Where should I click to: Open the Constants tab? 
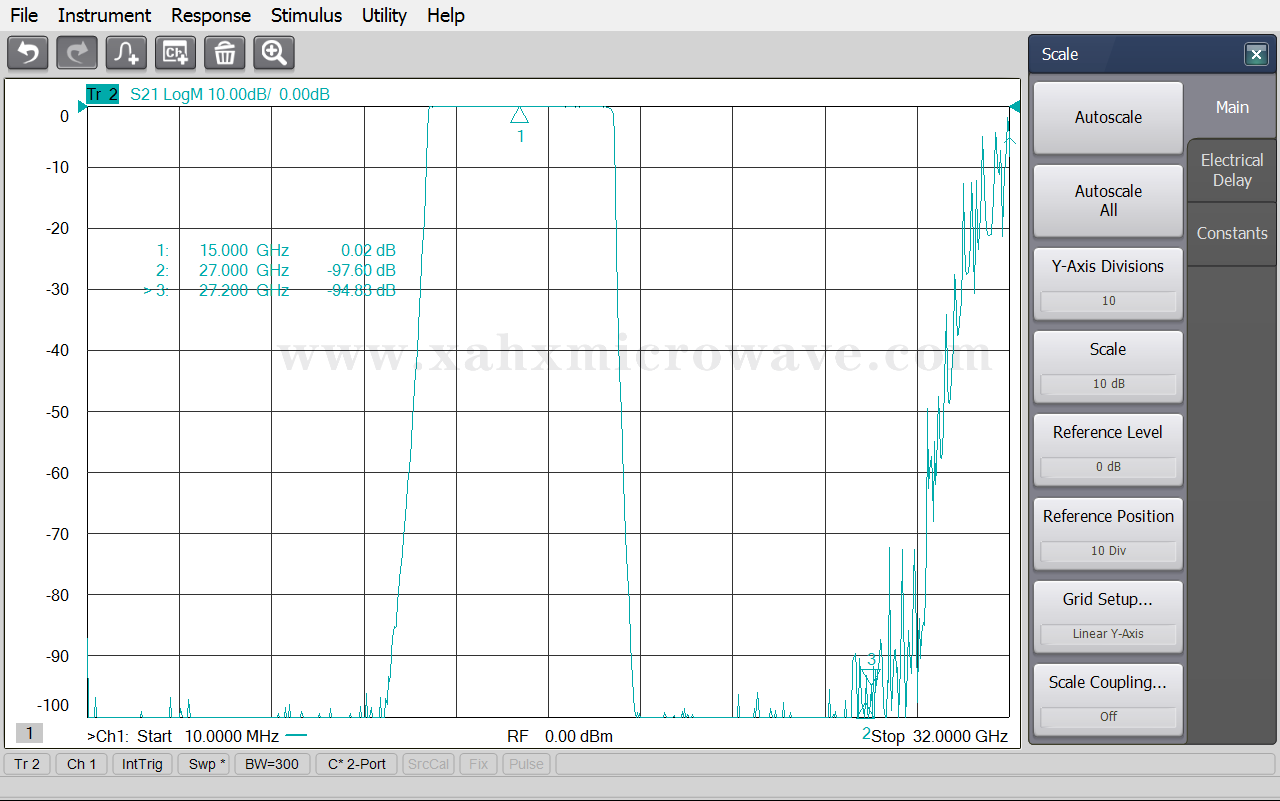point(1232,233)
